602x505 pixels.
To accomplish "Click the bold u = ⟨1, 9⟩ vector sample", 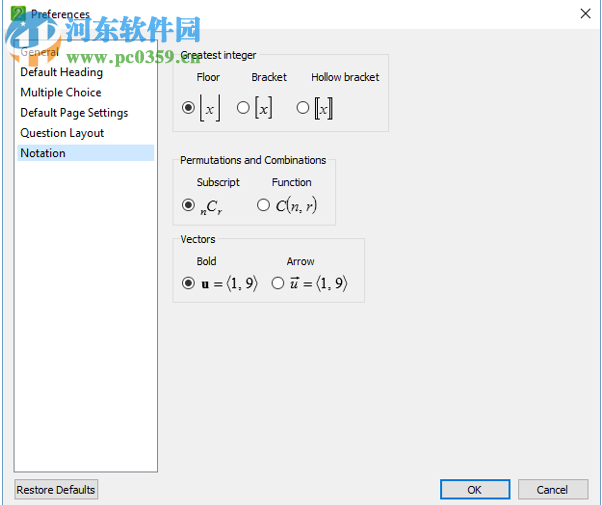I will click(x=229, y=283).
